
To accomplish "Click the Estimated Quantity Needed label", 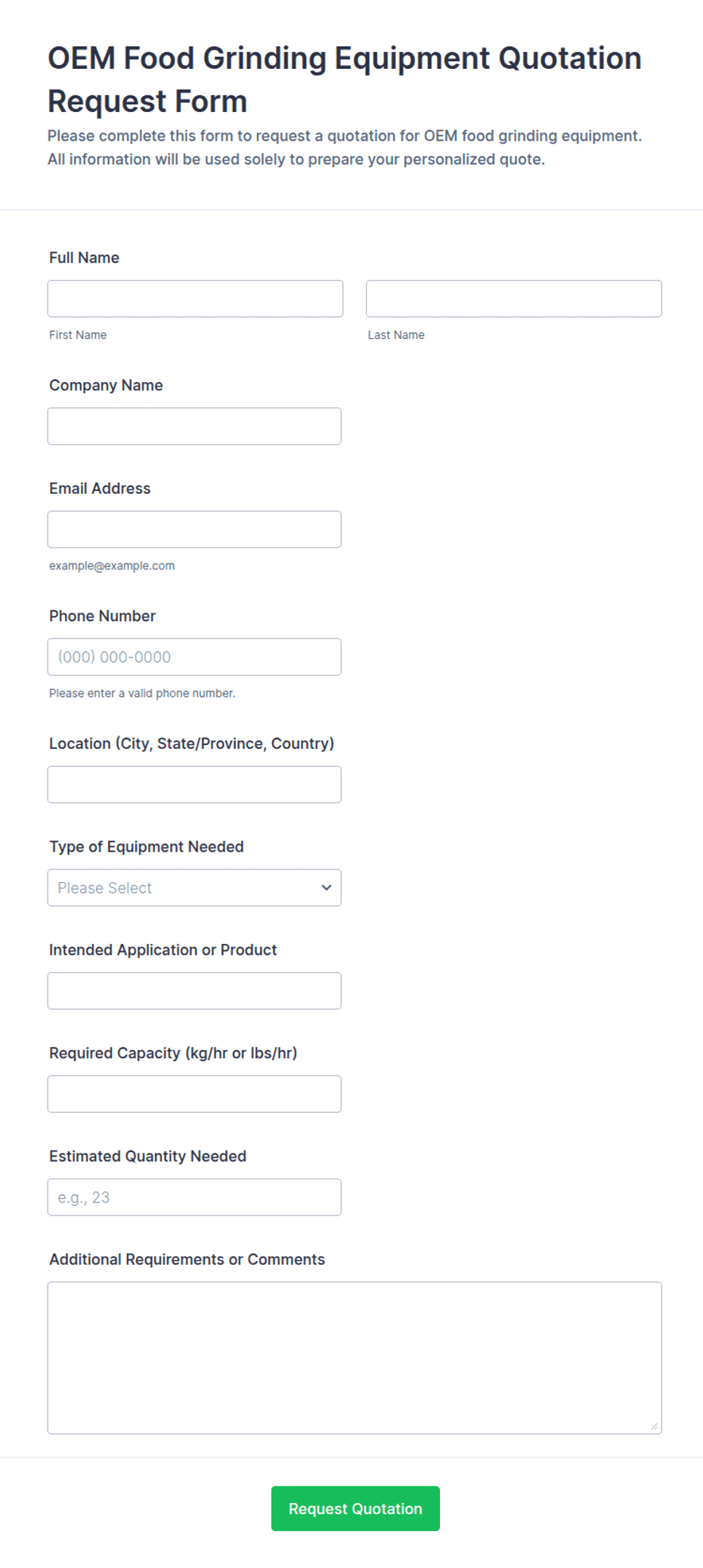I will (x=147, y=1156).
